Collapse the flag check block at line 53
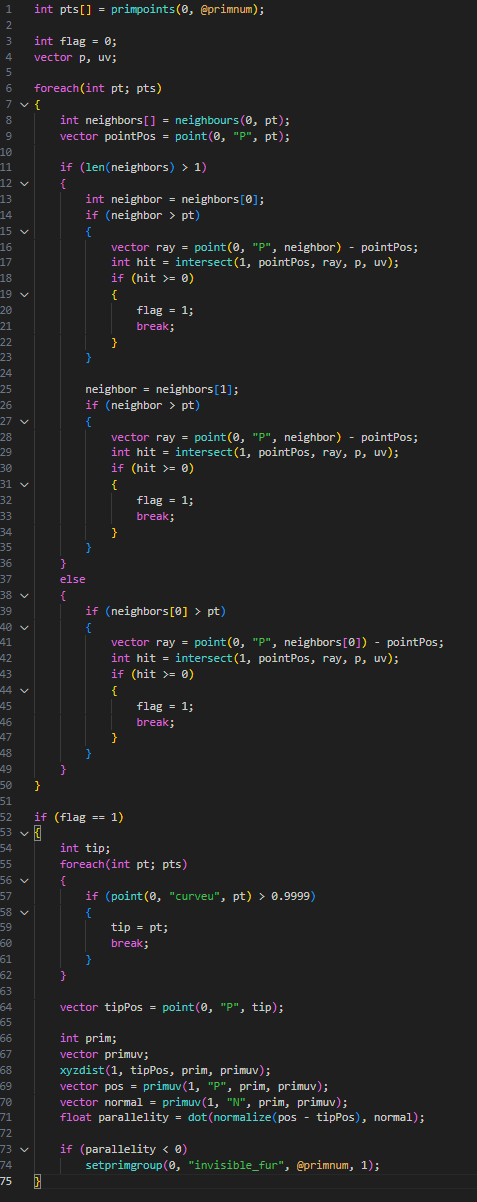The width and height of the screenshot is (477, 1202). 22,833
